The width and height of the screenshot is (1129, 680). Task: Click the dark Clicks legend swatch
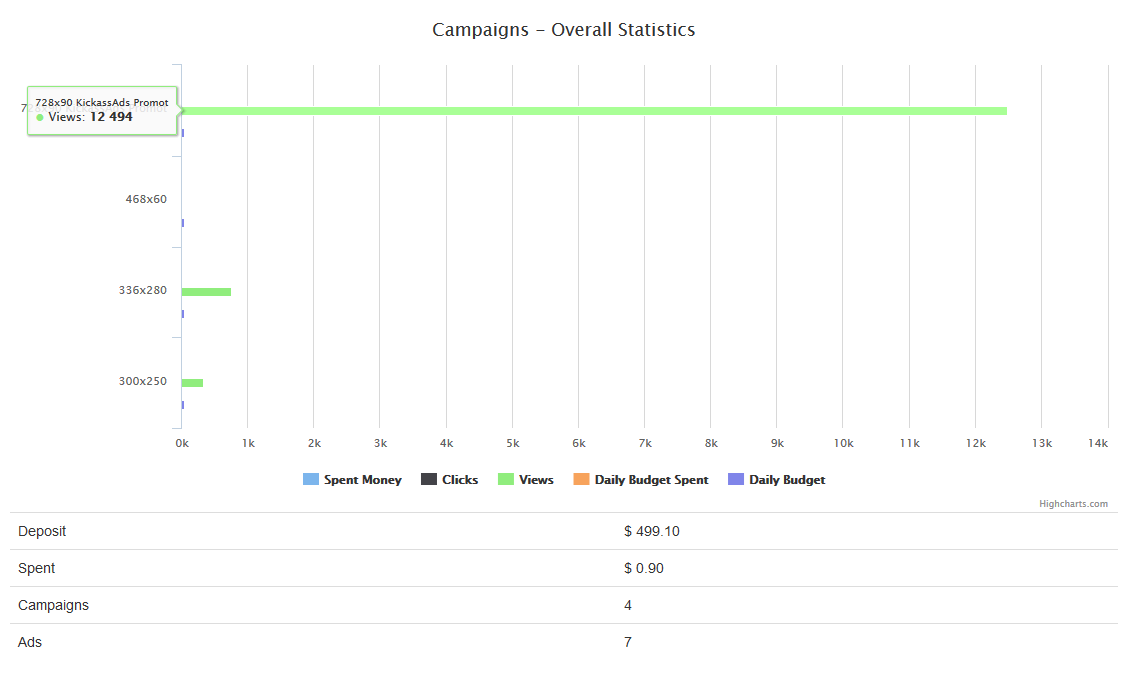click(x=429, y=480)
